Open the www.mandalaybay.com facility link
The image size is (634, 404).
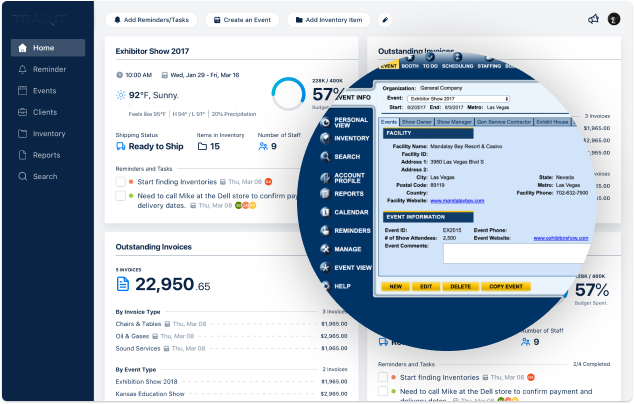(x=457, y=201)
